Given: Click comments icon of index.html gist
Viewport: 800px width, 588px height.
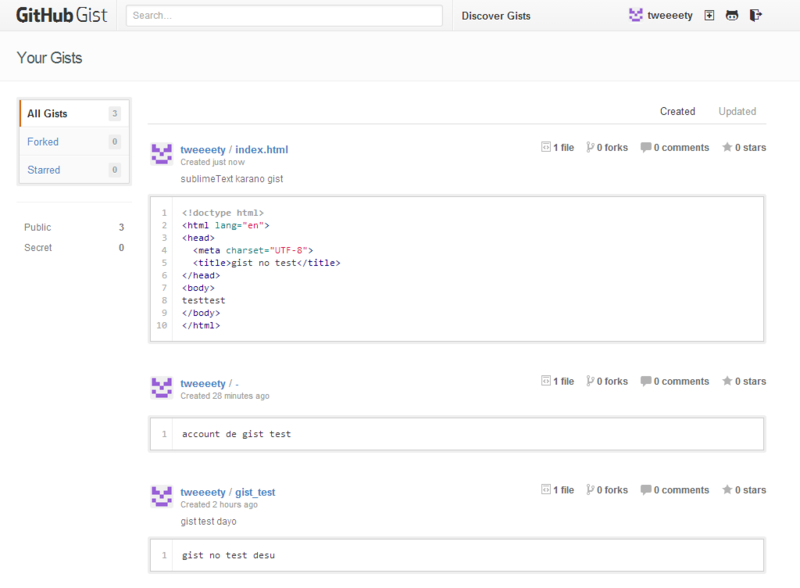Looking at the screenshot, I should pyautogui.click(x=646, y=147).
